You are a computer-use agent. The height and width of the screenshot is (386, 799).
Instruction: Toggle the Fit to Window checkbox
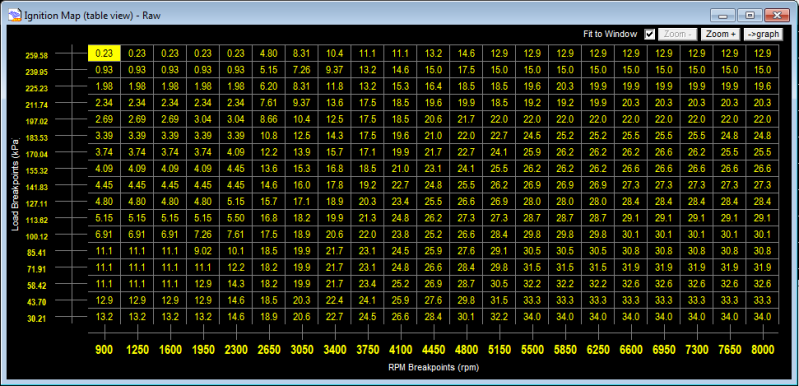[649, 34]
